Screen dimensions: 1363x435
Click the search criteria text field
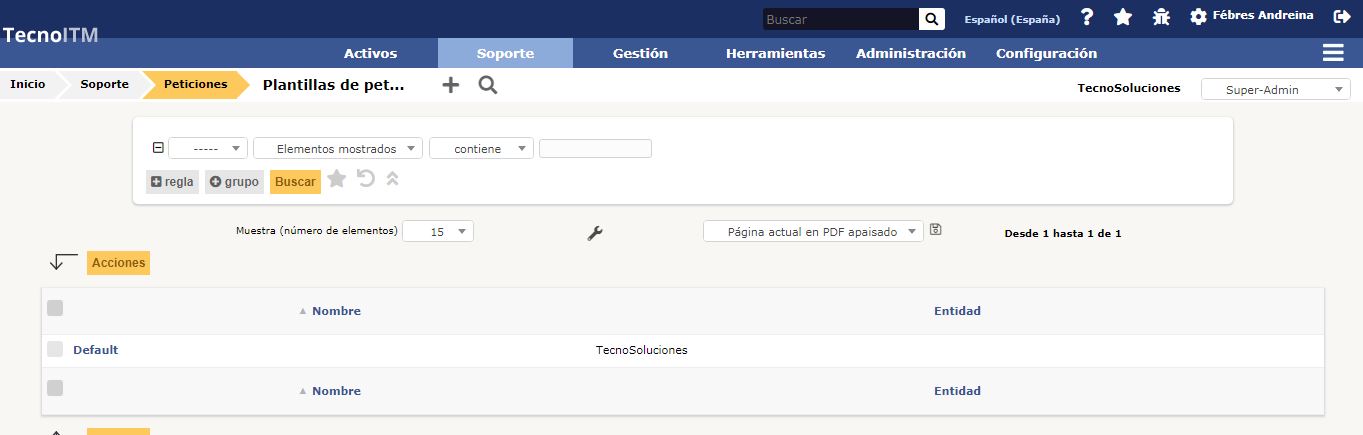click(x=595, y=149)
